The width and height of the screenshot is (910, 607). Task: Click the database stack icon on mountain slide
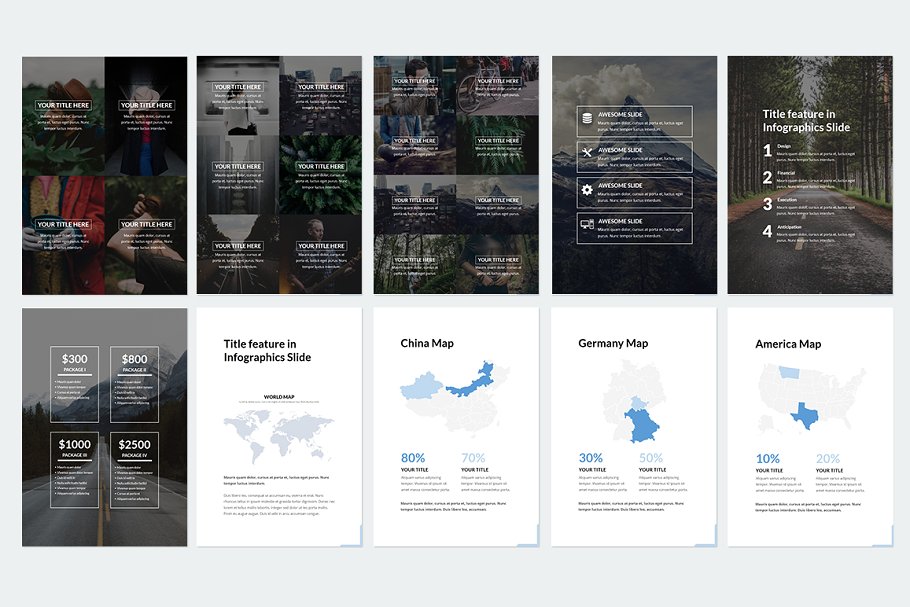coord(587,119)
